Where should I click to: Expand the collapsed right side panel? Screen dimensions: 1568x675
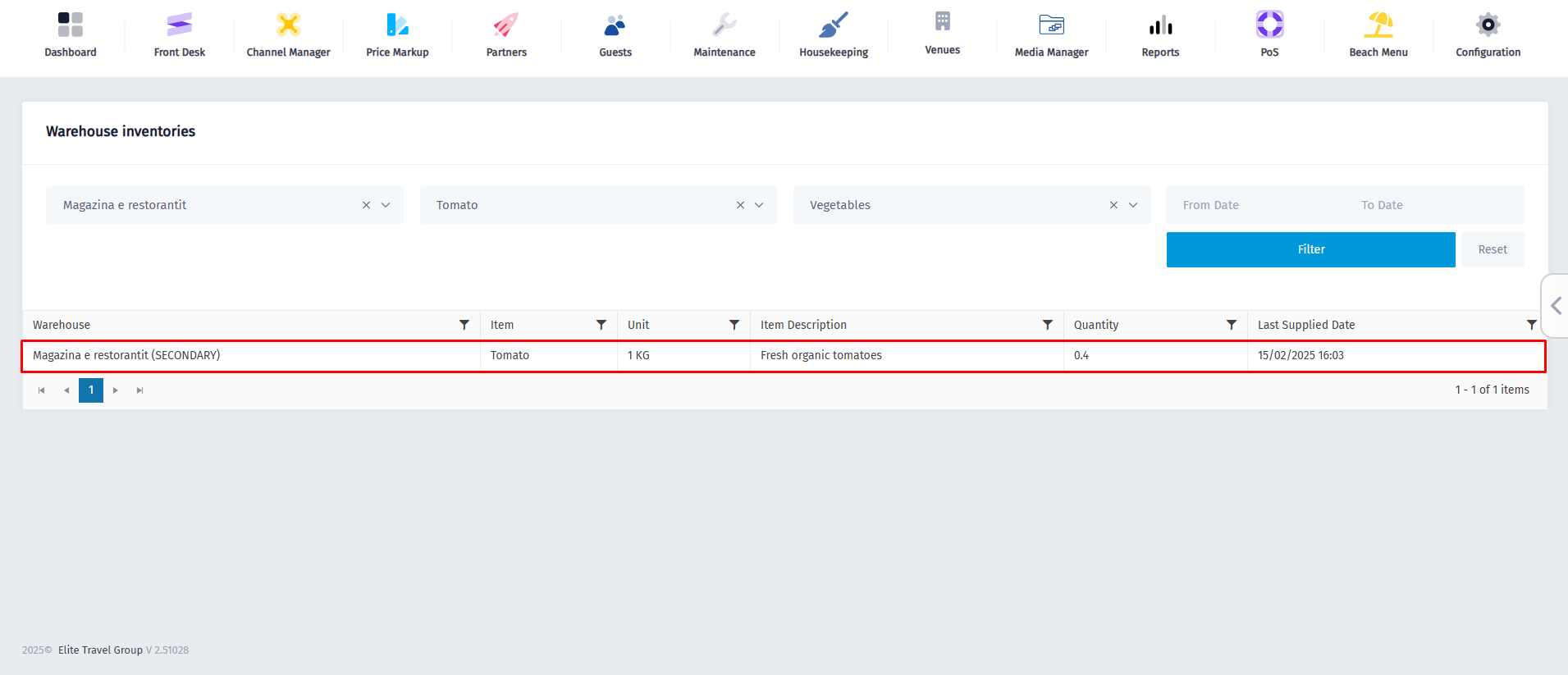[1556, 306]
